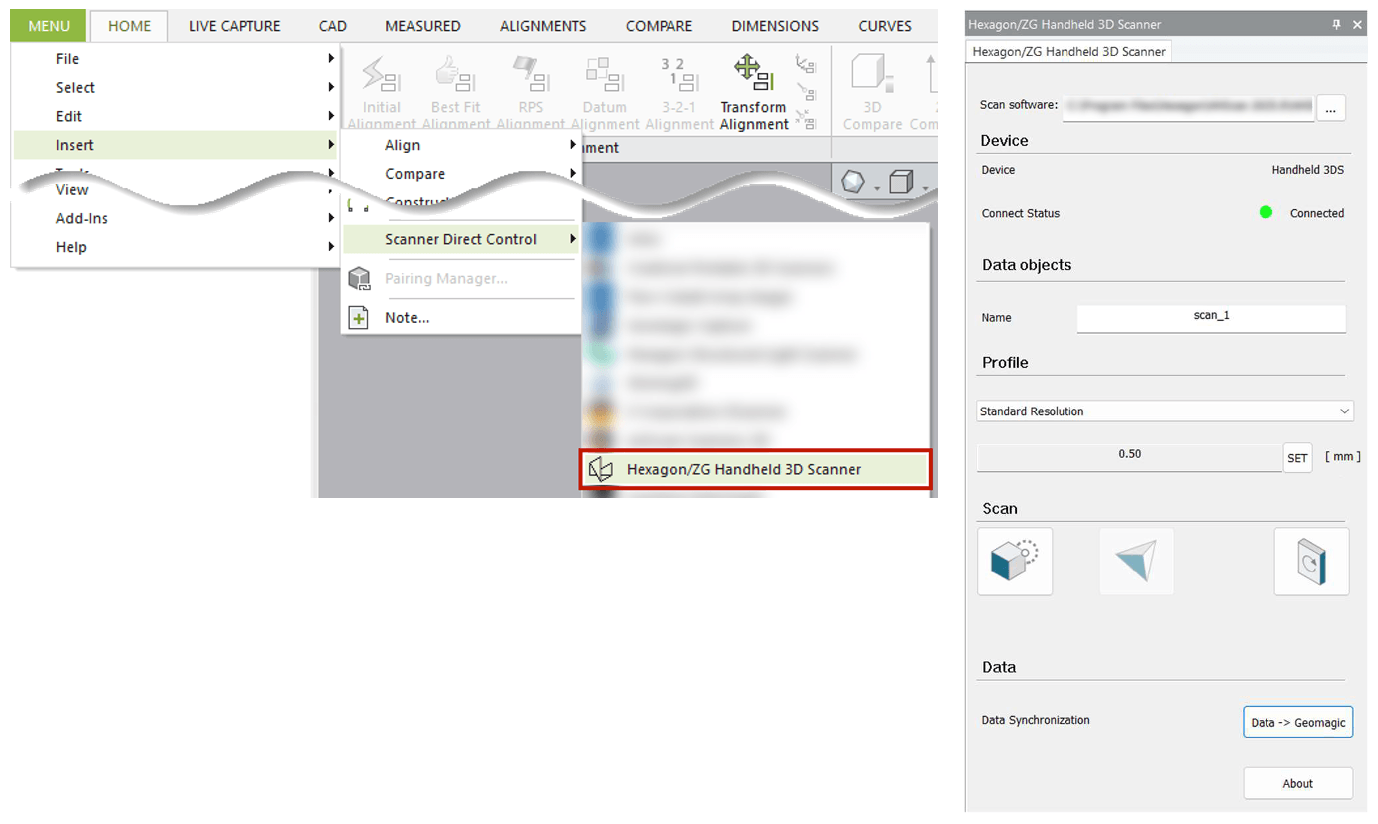Click the Scan software path field
The height and width of the screenshot is (824, 1378).
click(x=1188, y=105)
